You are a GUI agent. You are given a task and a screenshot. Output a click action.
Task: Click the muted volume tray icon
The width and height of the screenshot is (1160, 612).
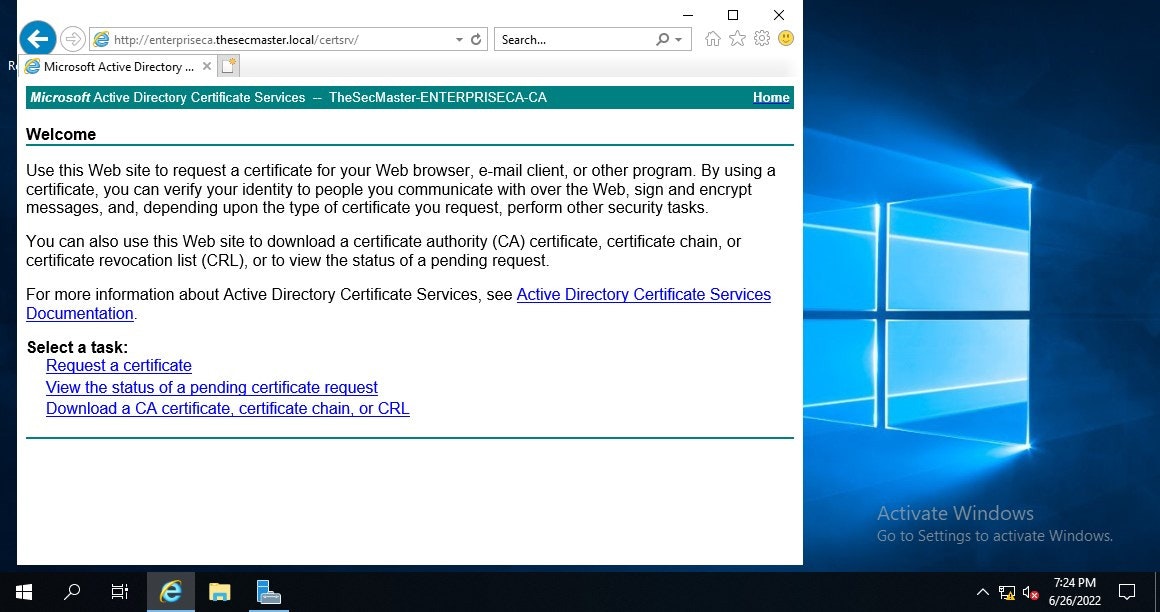[1030, 592]
